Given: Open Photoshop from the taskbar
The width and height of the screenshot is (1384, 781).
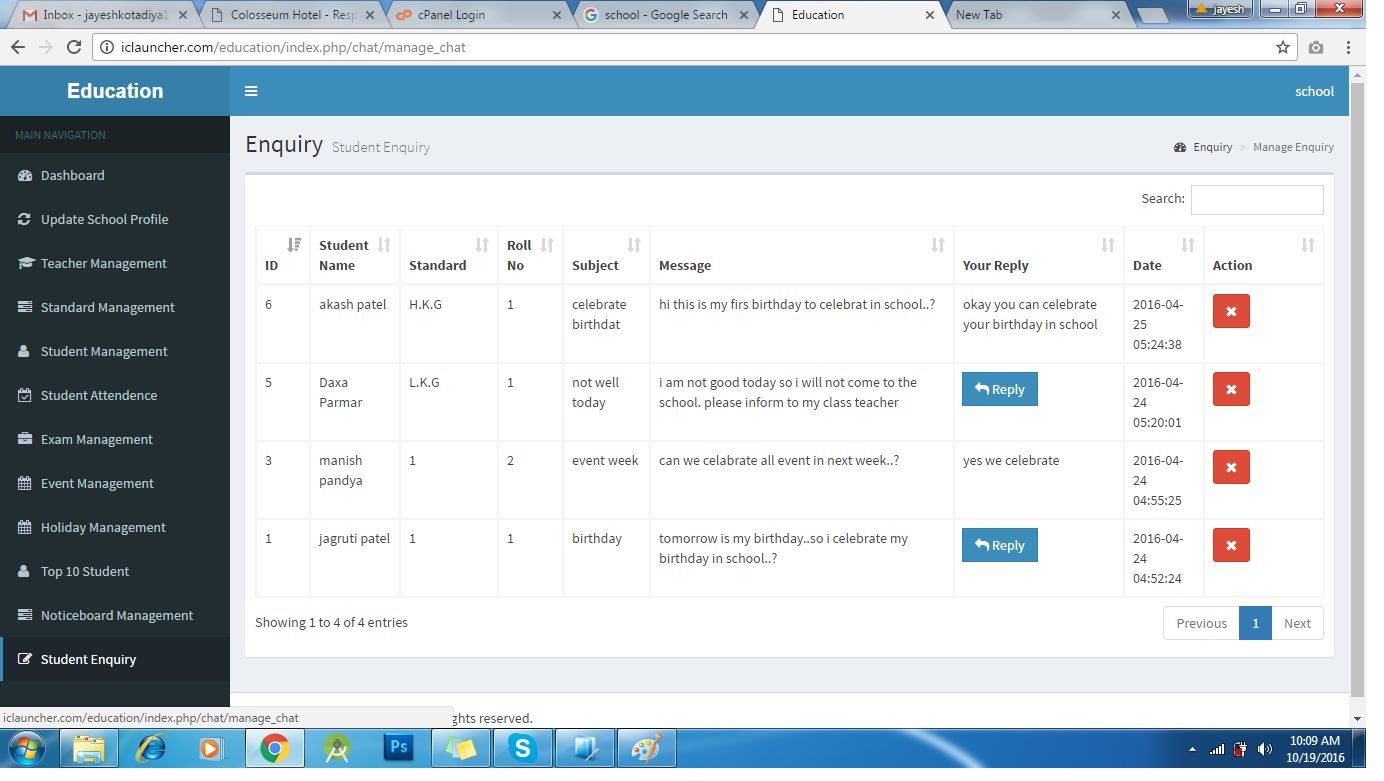Looking at the screenshot, I should (399, 748).
